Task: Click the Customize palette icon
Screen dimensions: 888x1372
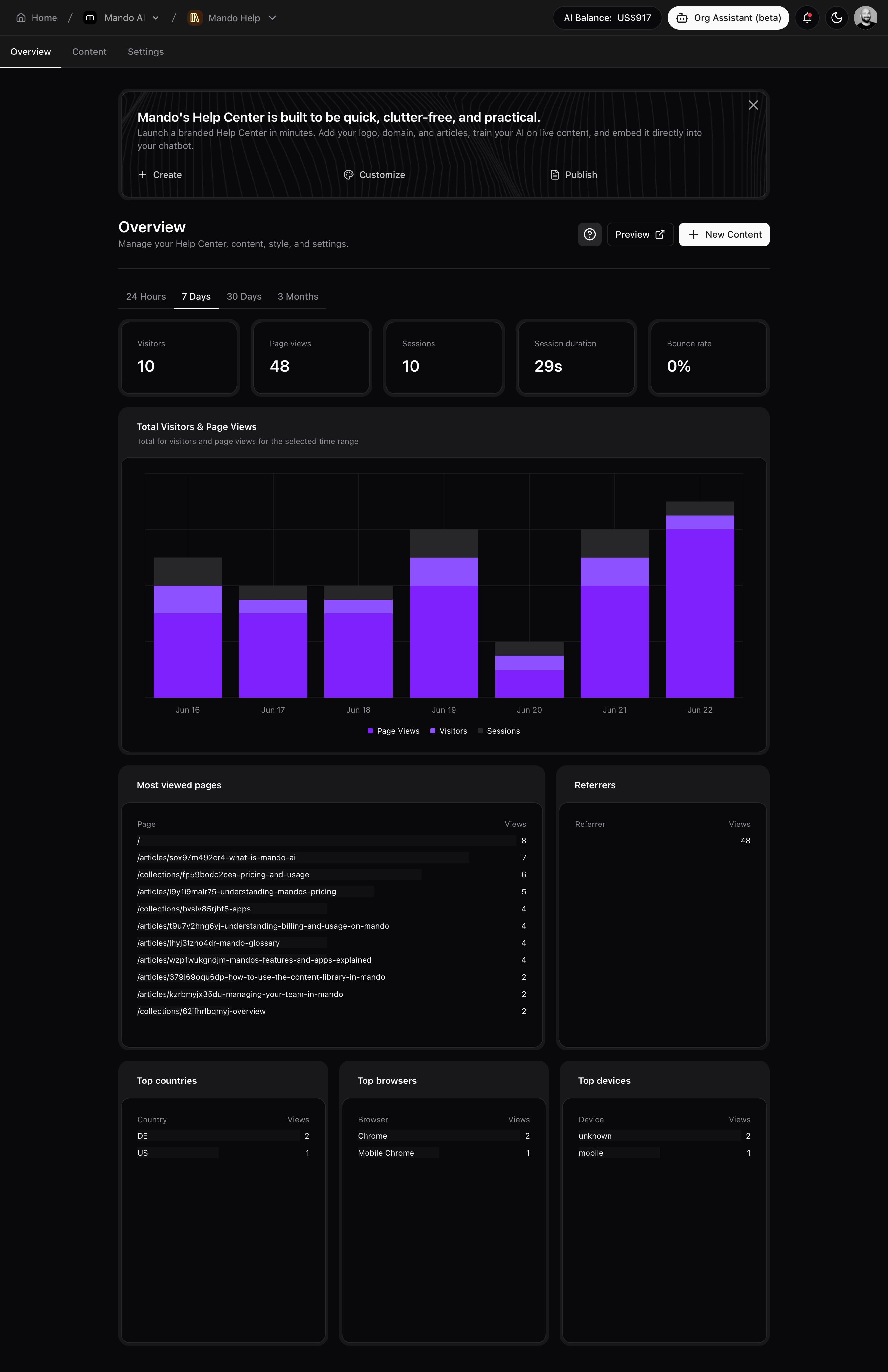Action: (348, 175)
